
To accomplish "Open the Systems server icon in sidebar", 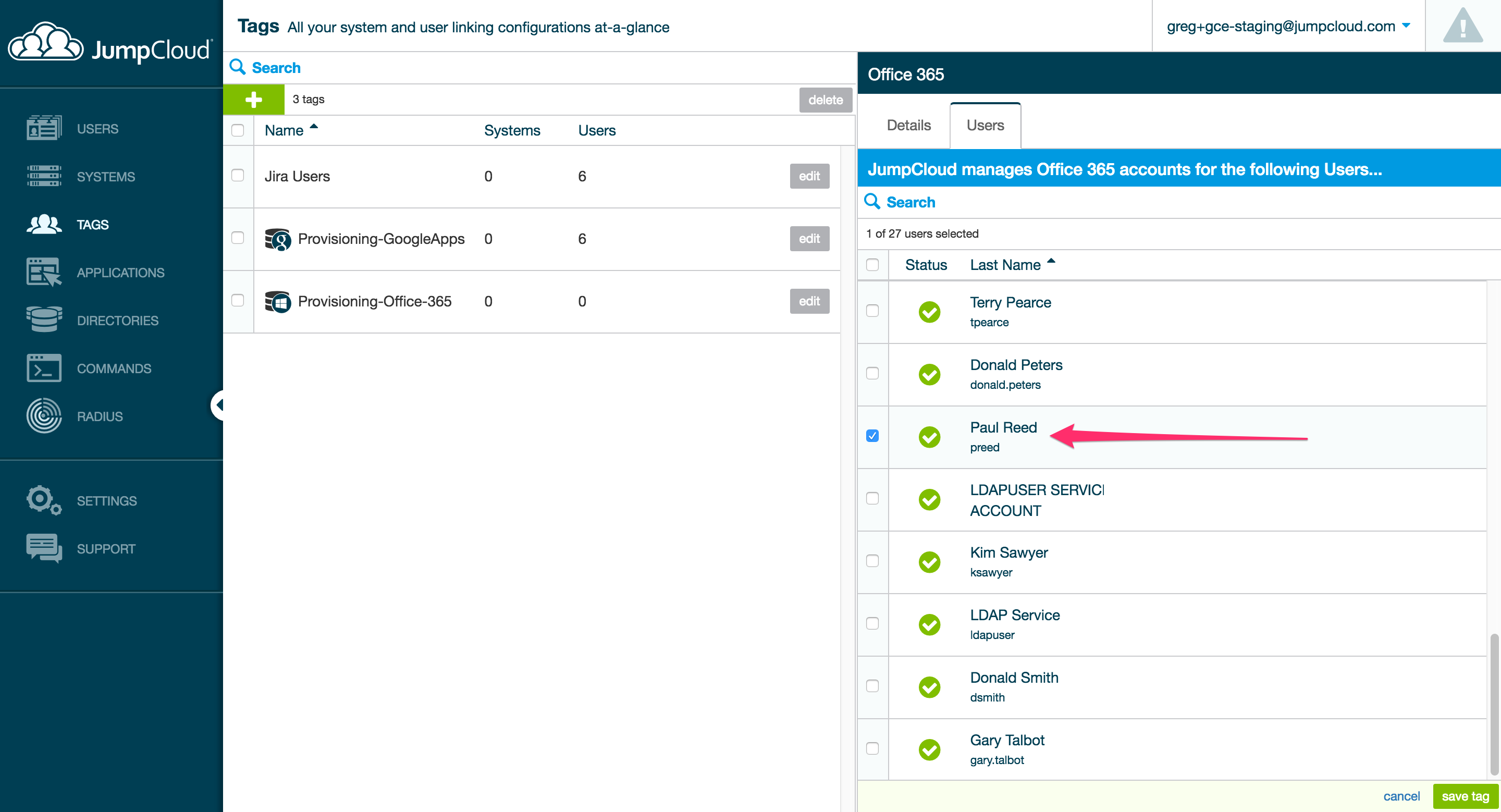I will click(44, 176).
